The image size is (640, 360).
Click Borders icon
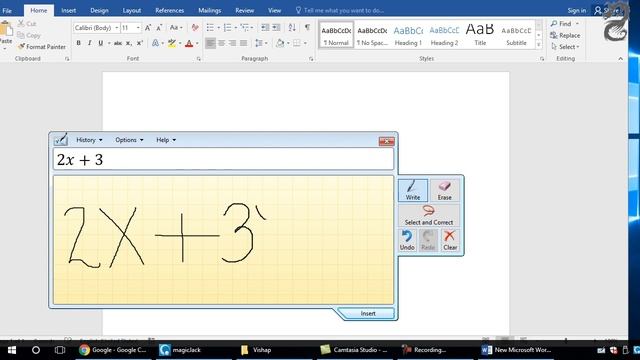(x=297, y=43)
